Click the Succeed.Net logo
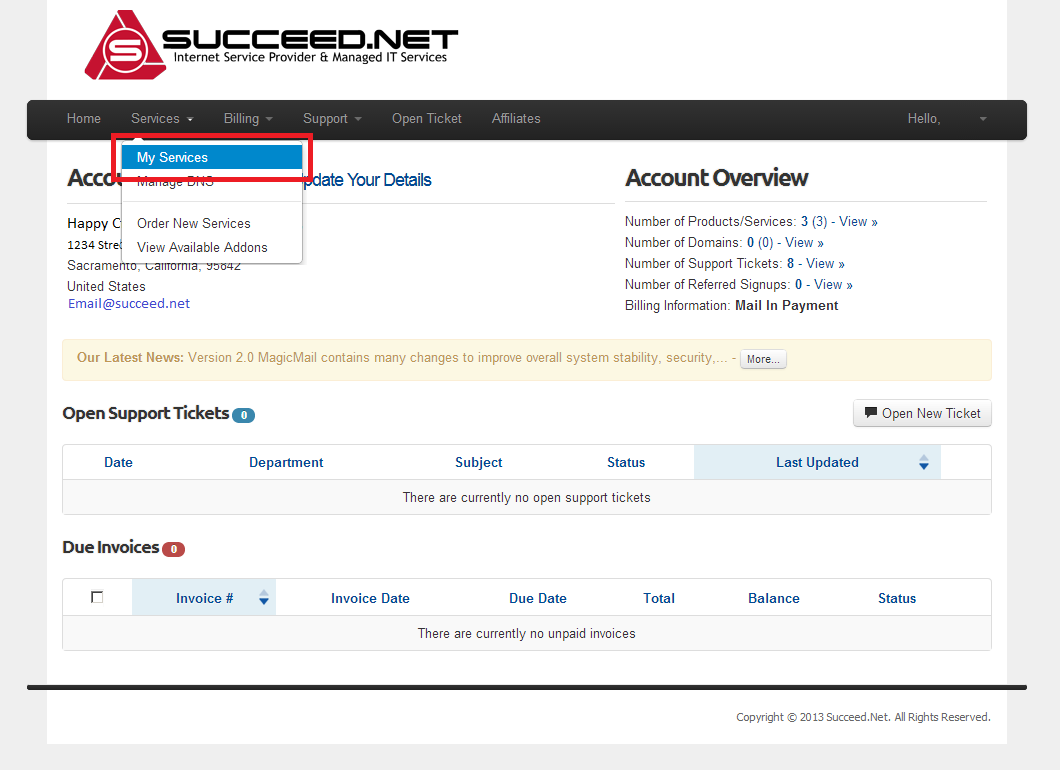1060x770 pixels. [270, 44]
